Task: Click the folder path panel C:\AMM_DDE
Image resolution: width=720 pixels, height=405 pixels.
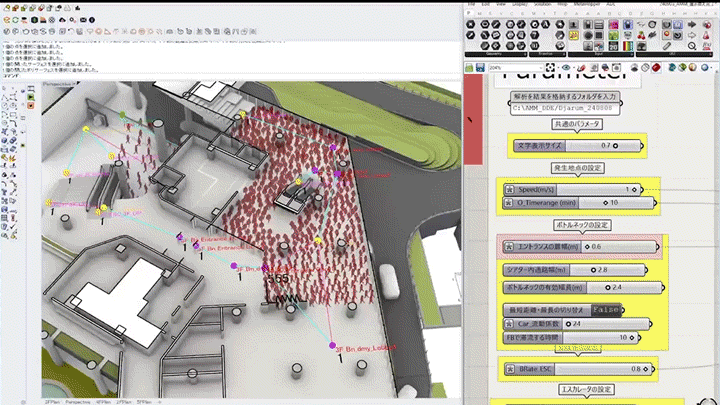Action: (565, 105)
